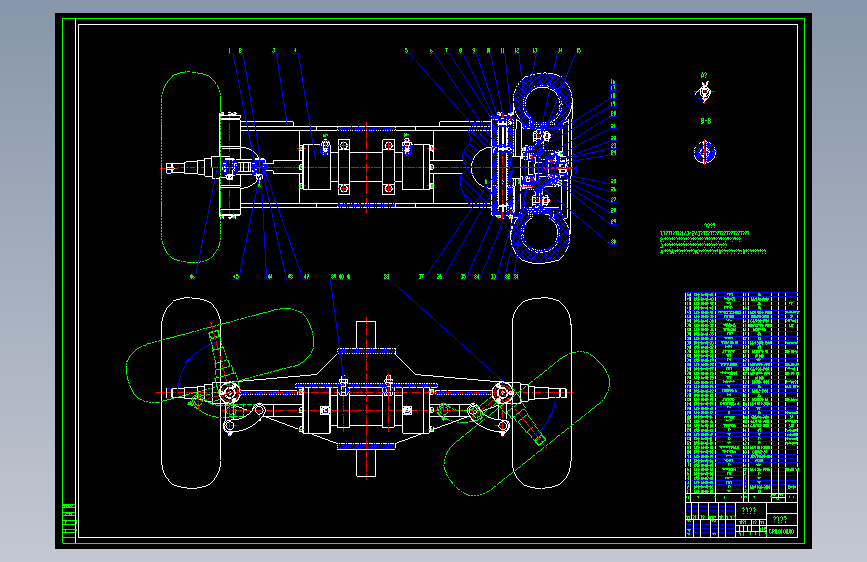Click left white wheel outline, bottom view
This screenshot has height=562, width=867.
[x=191, y=393]
